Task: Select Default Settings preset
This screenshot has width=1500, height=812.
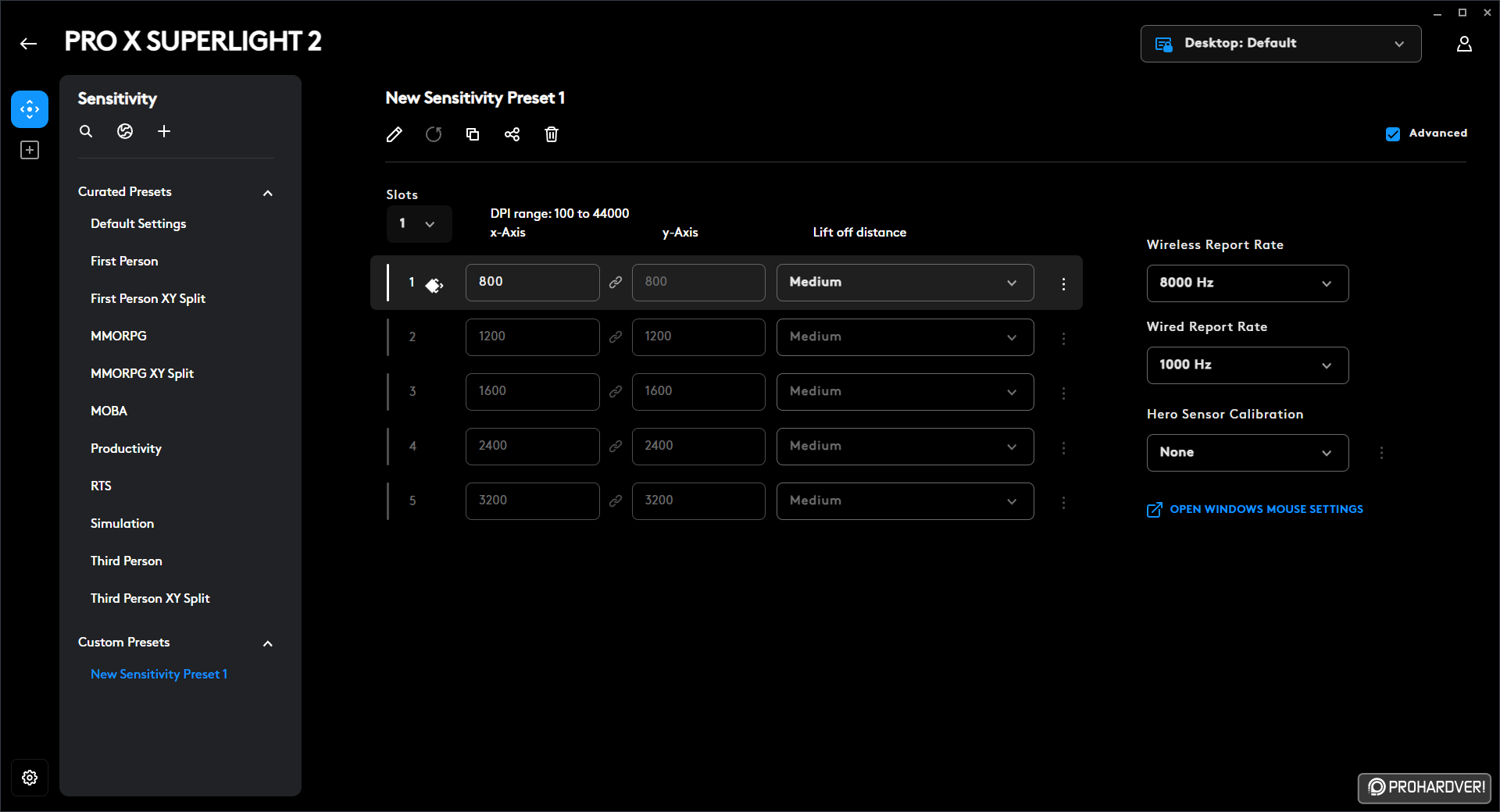Action: (x=138, y=224)
